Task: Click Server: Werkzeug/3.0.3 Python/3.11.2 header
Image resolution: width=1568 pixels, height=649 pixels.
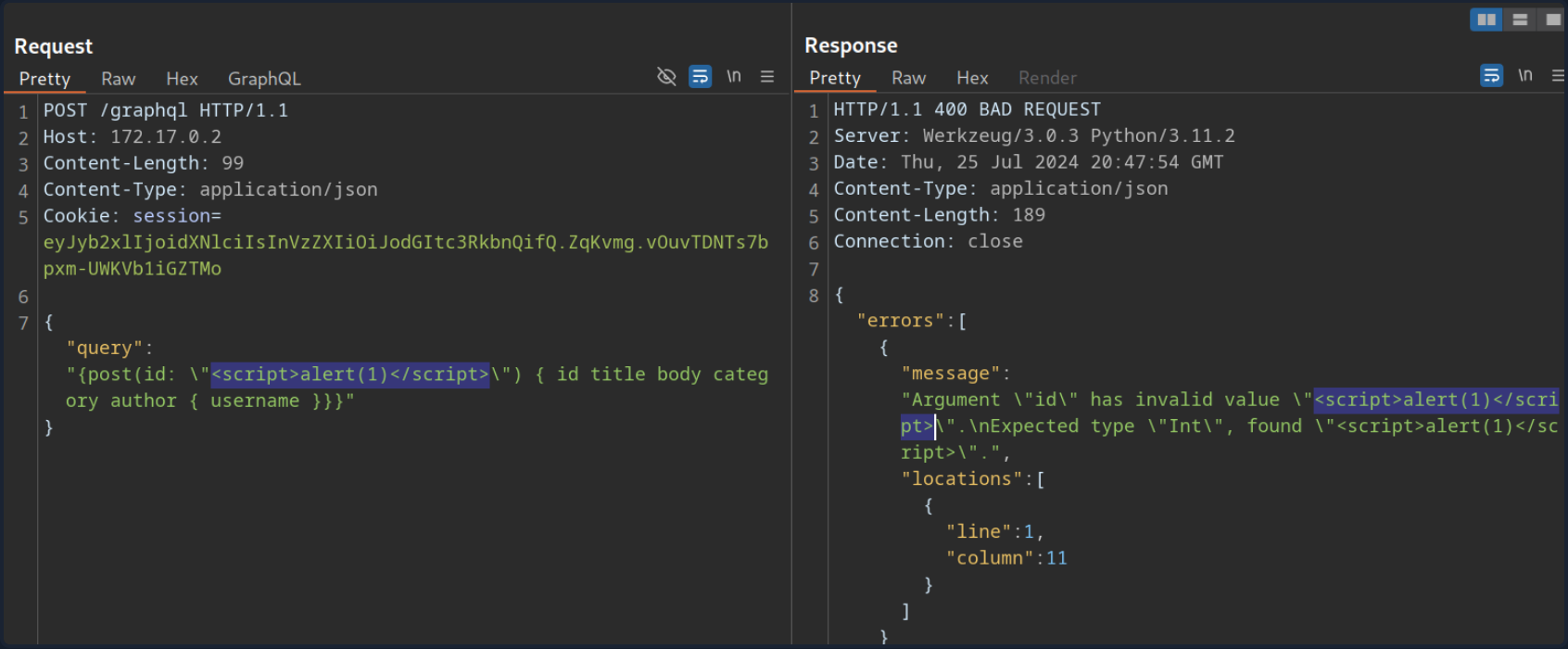Action: 1034,136
